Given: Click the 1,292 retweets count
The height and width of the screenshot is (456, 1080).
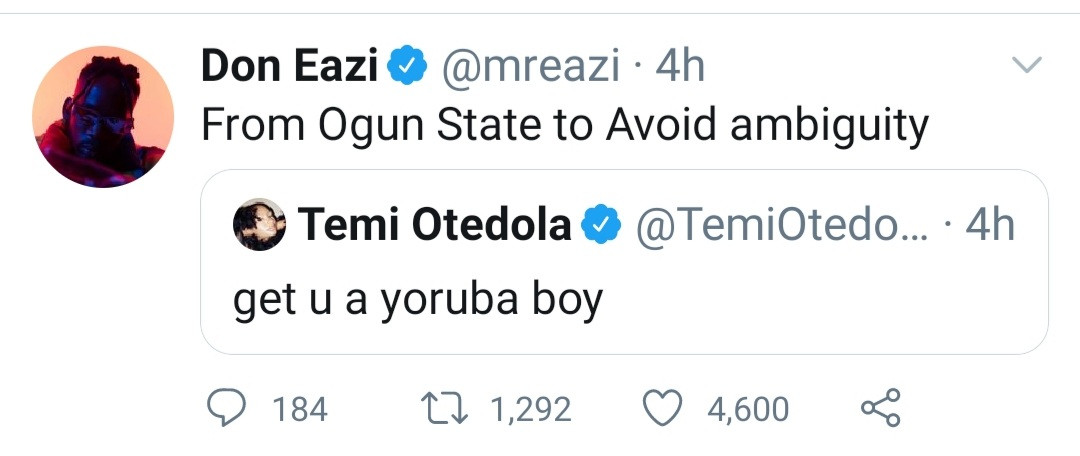Looking at the screenshot, I should click(530, 409).
